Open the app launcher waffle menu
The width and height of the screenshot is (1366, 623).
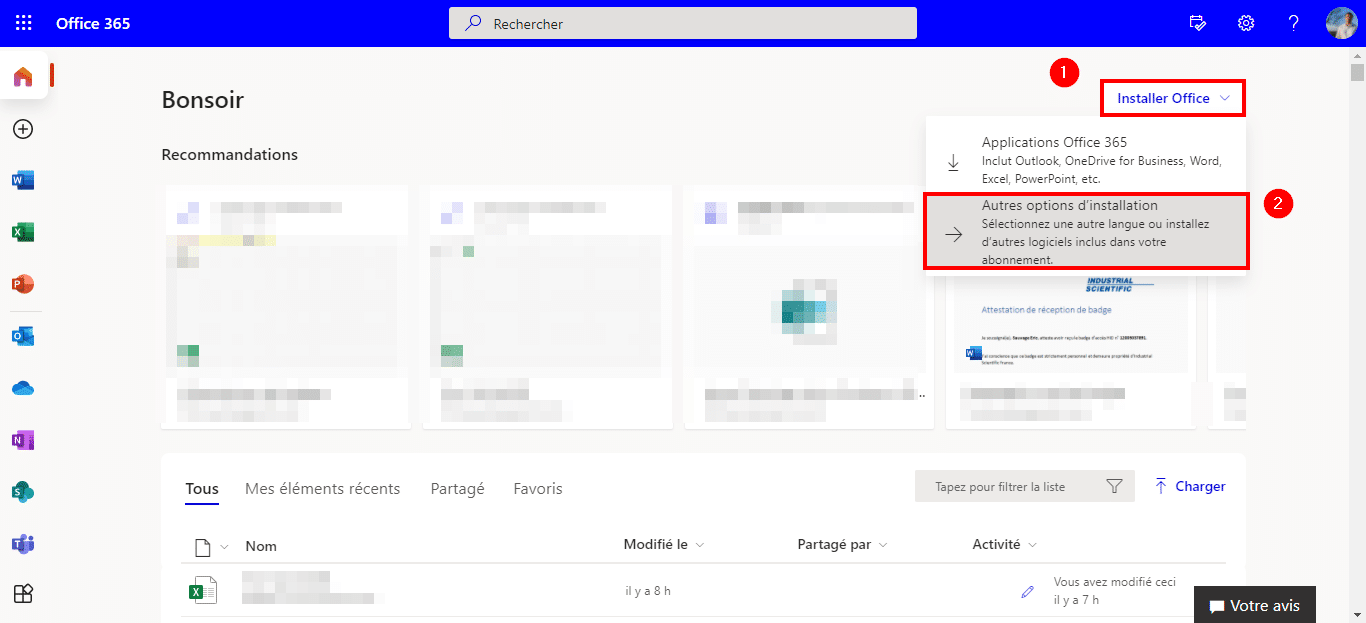point(22,22)
